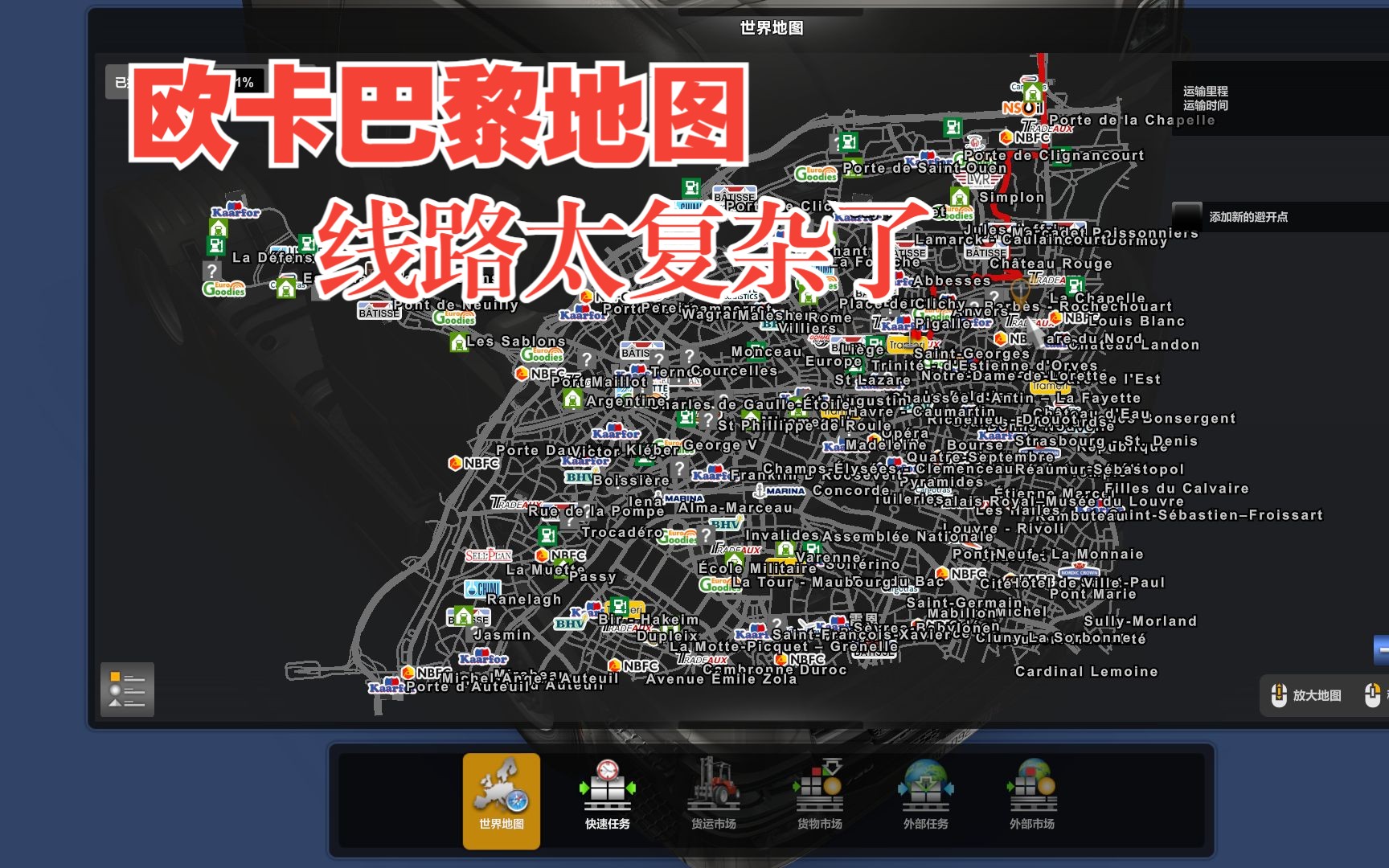The height and width of the screenshot is (868, 1389).
Task: Select the BHV logo above Invalides
Action: coord(726,524)
